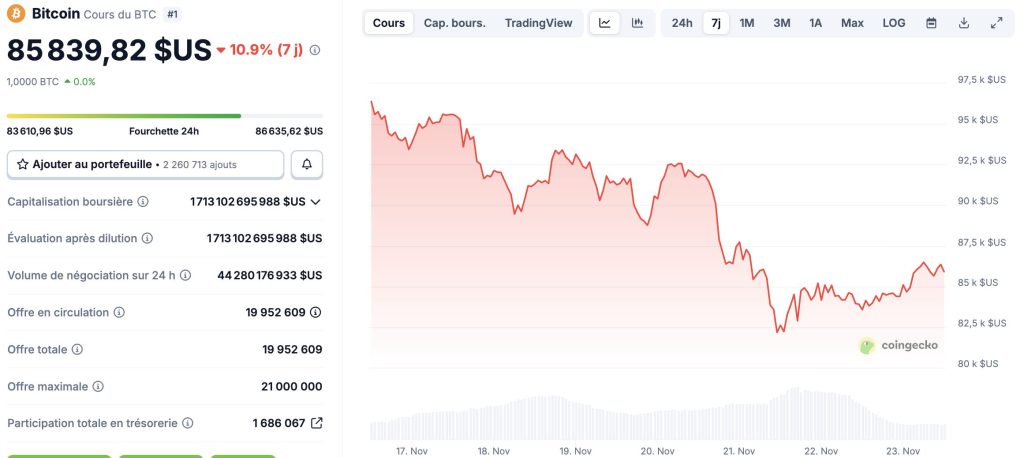Select the 24h time range

(682, 23)
